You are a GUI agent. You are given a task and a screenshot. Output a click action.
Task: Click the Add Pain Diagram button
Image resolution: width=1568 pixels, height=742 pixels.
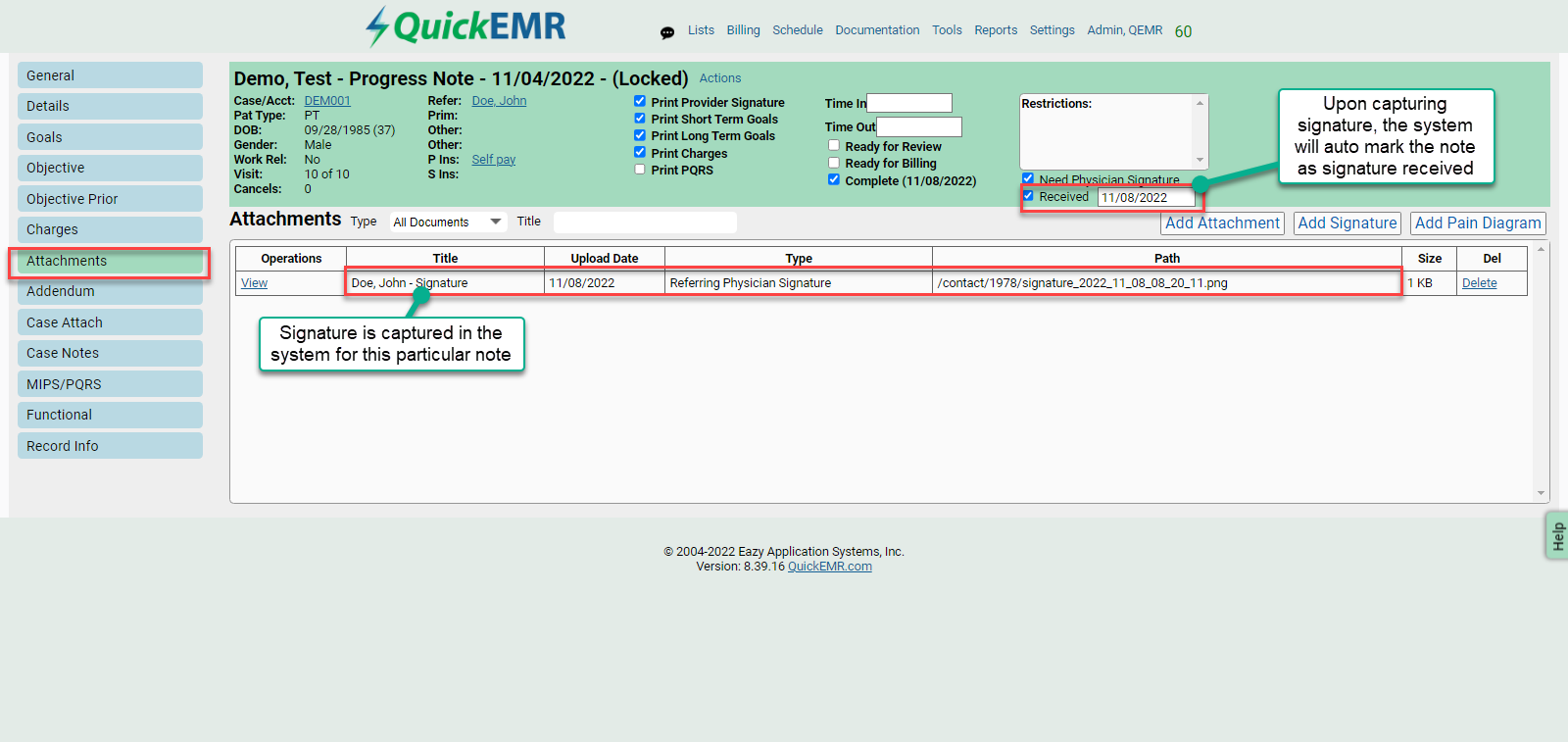[1478, 223]
